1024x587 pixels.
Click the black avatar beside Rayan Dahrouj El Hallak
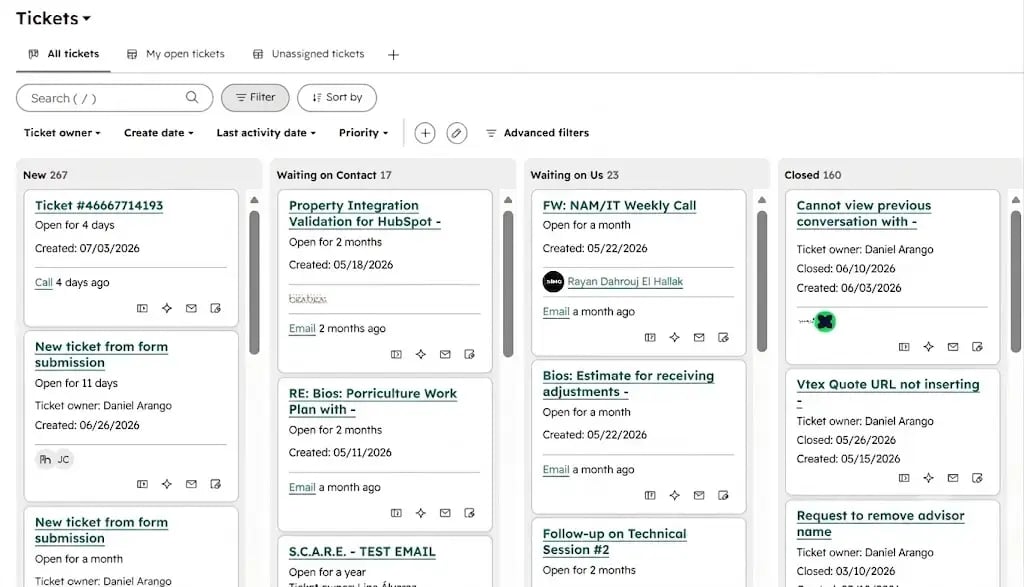click(x=553, y=281)
